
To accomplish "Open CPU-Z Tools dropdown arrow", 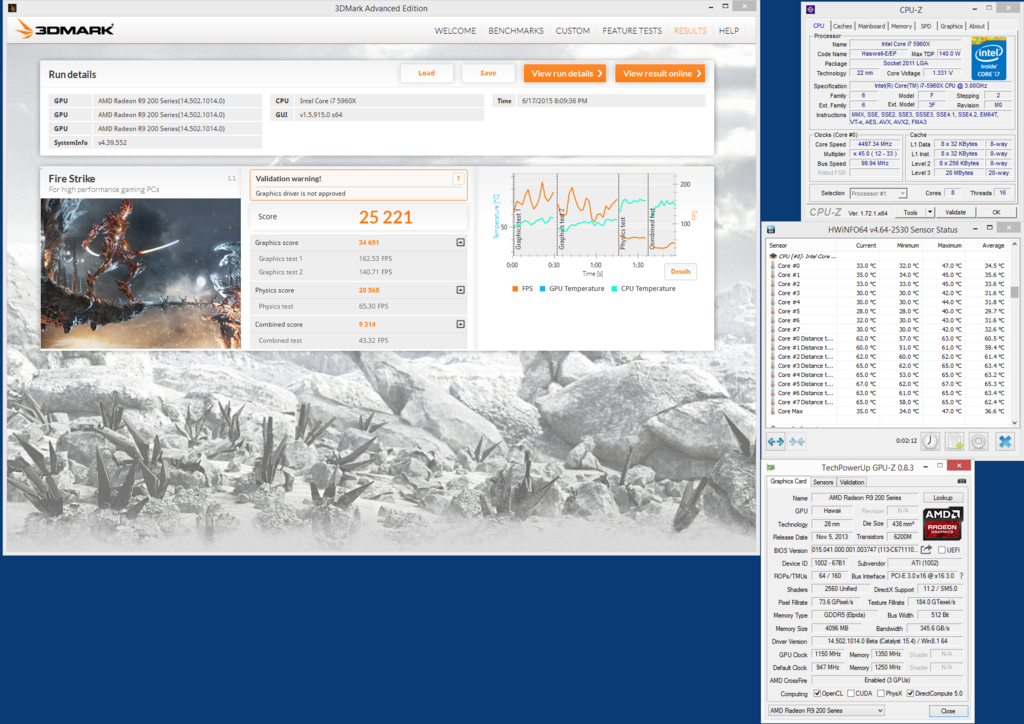I will click(x=930, y=212).
